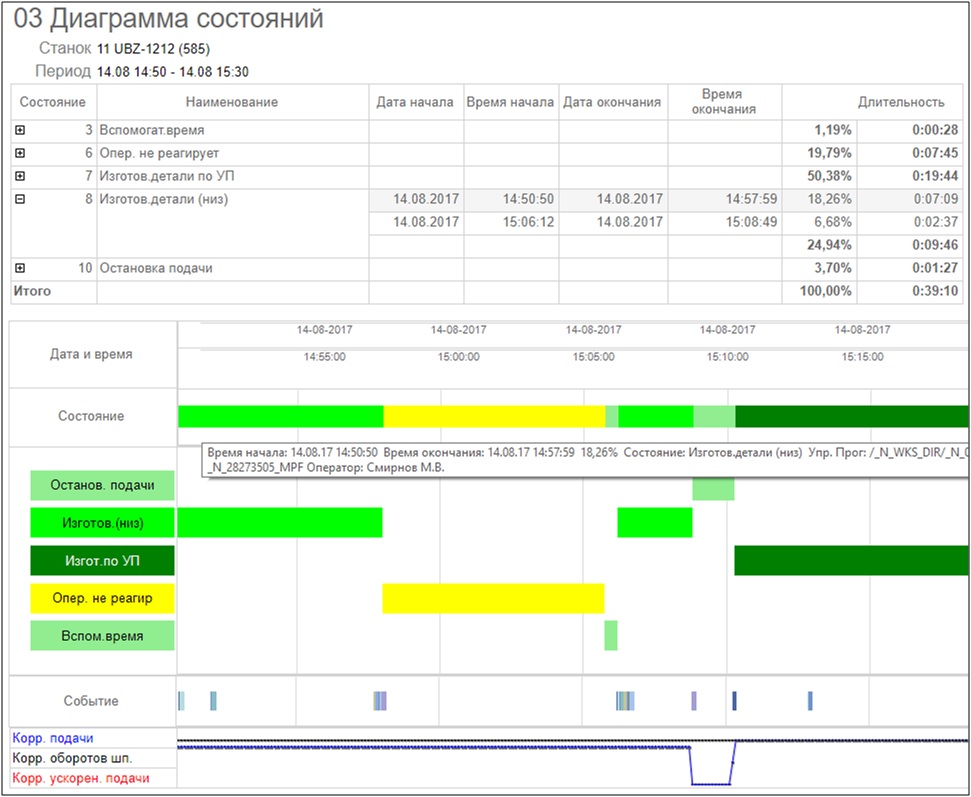
Task: Click the dark blue event marker near 15:10
Action: [x=734, y=701]
